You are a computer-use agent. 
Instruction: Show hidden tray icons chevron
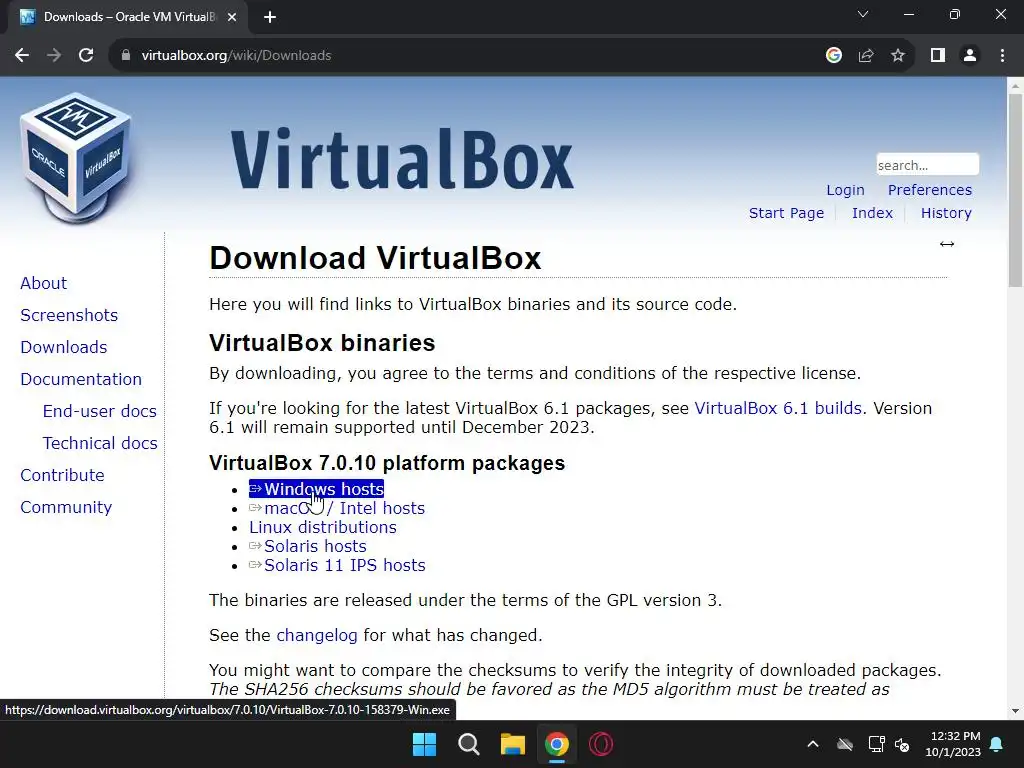coord(813,744)
